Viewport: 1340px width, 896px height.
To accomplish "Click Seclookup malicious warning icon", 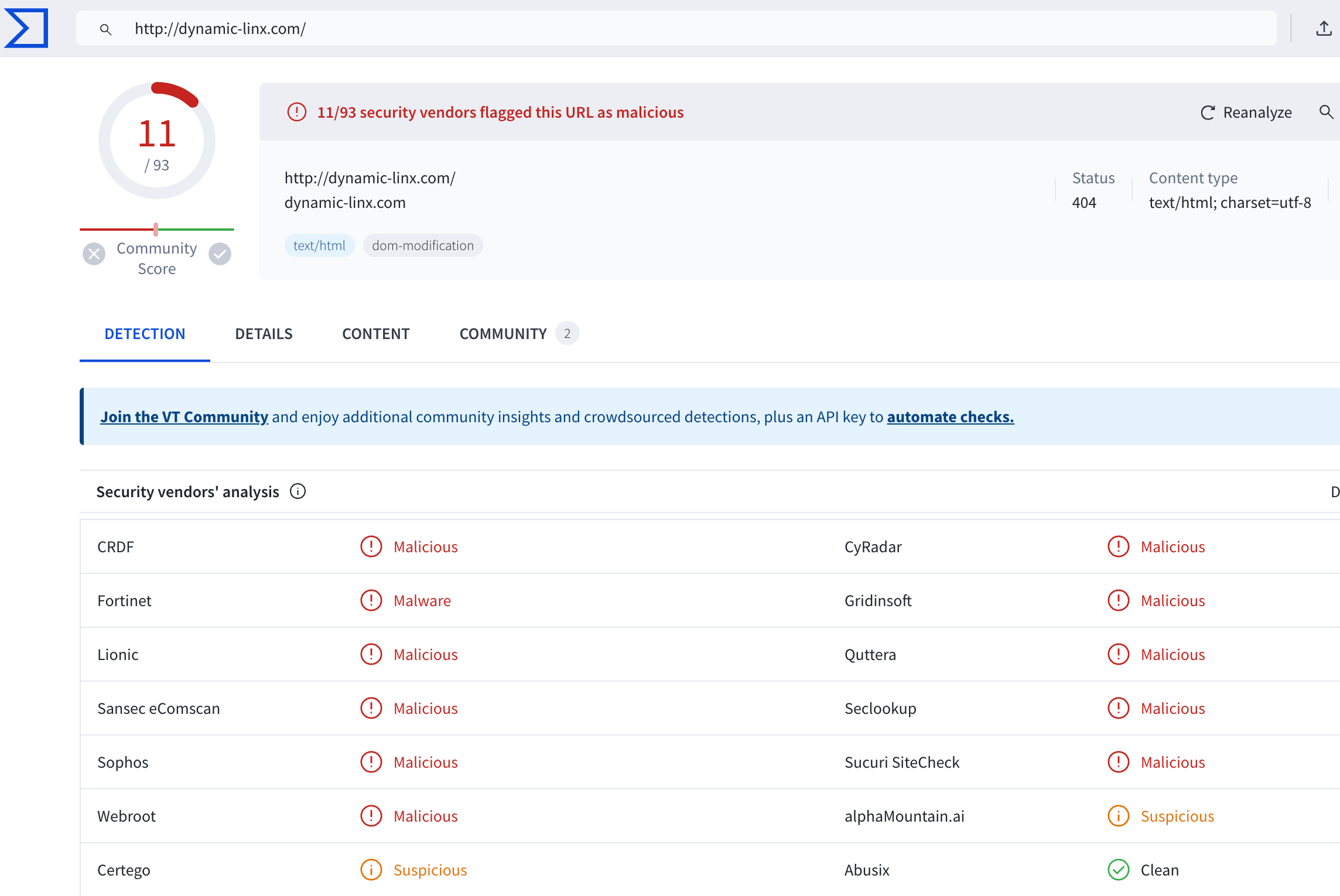I will pos(1119,708).
